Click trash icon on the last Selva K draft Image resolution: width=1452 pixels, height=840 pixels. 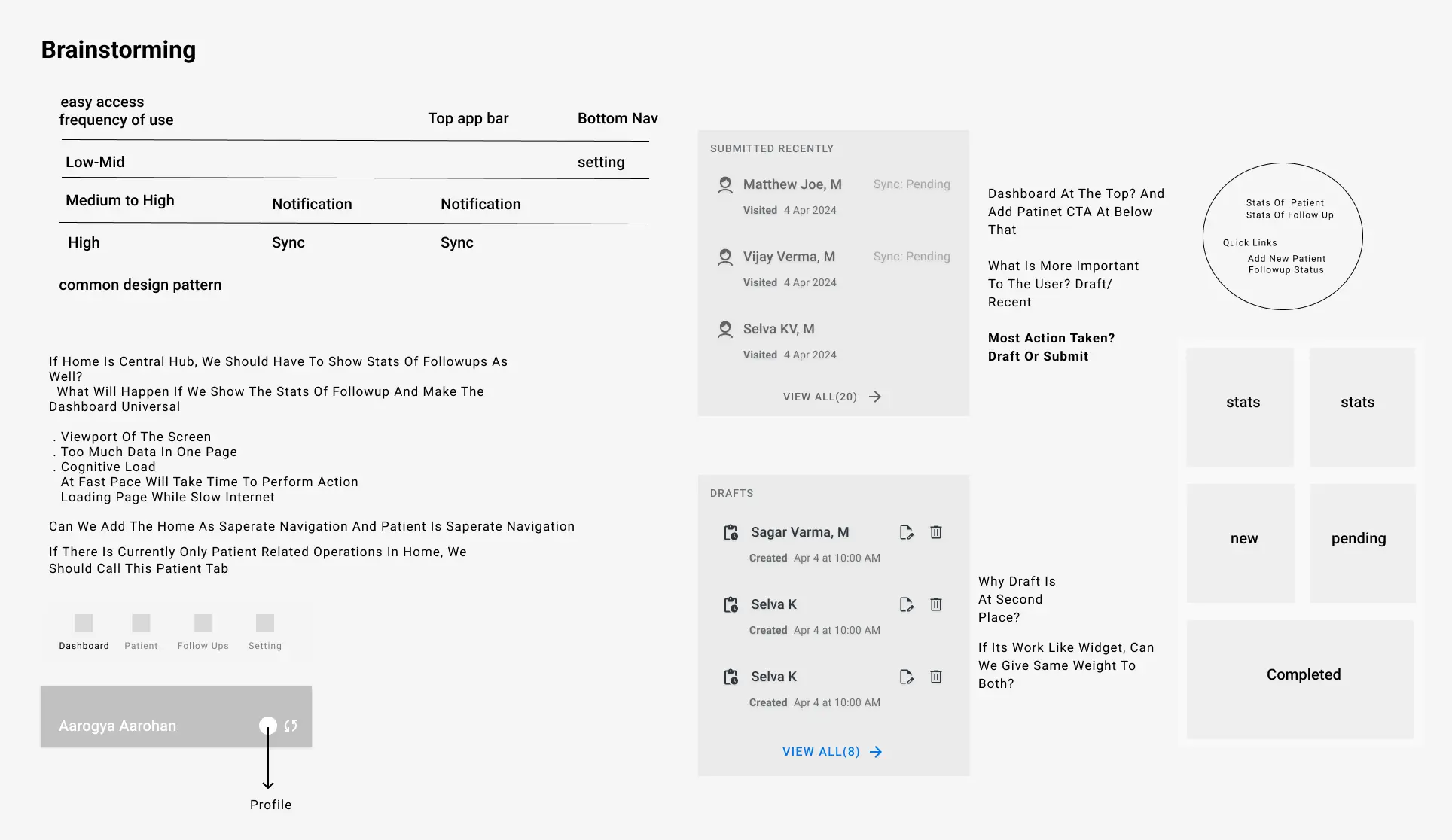click(x=936, y=677)
